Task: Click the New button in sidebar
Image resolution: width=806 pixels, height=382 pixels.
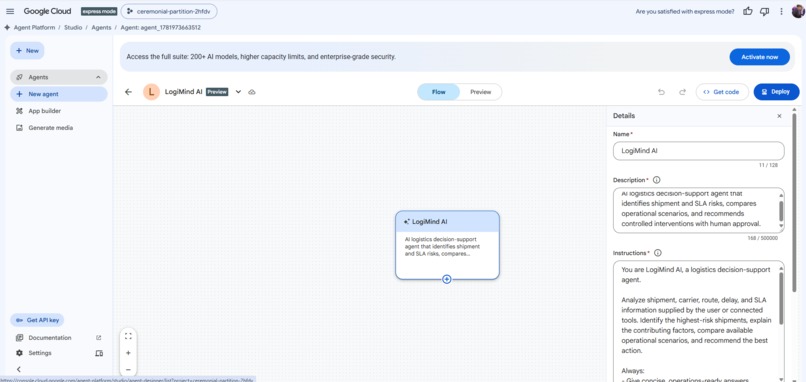Action: (27, 50)
